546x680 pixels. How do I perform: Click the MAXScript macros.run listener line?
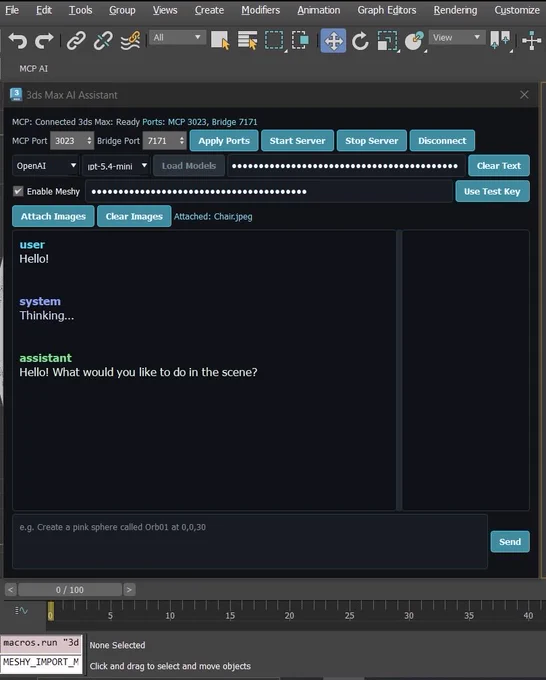(x=41, y=643)
